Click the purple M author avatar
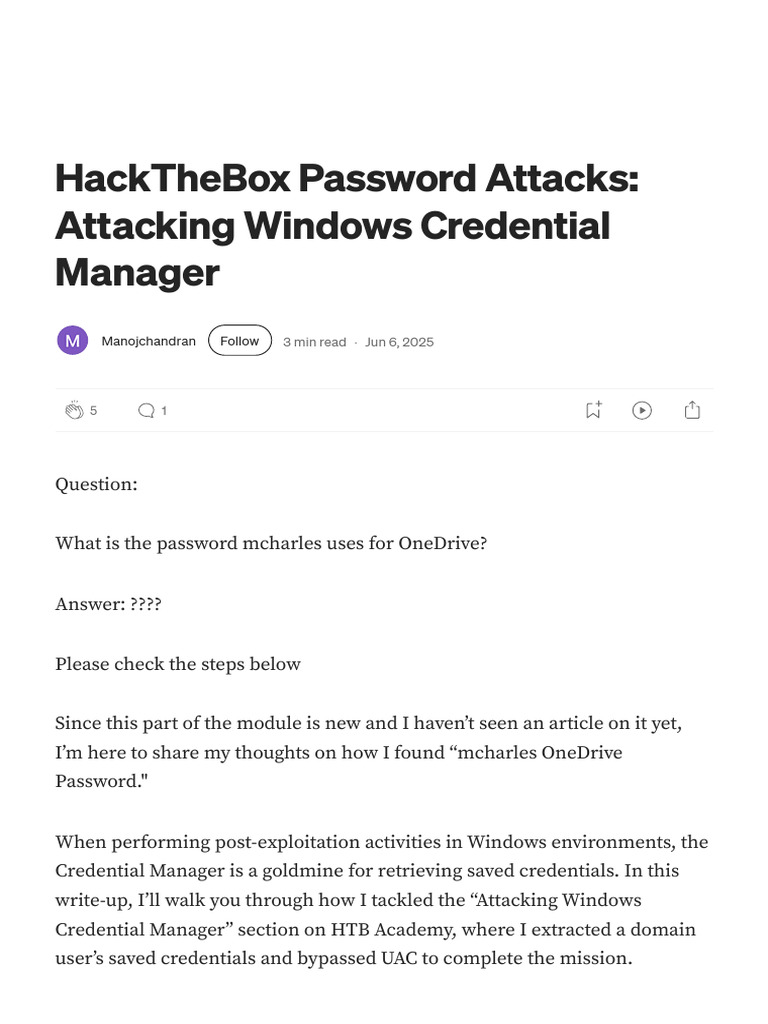Screen dimensions: 768x1024 pyautogui.click(x=72, y=341)
